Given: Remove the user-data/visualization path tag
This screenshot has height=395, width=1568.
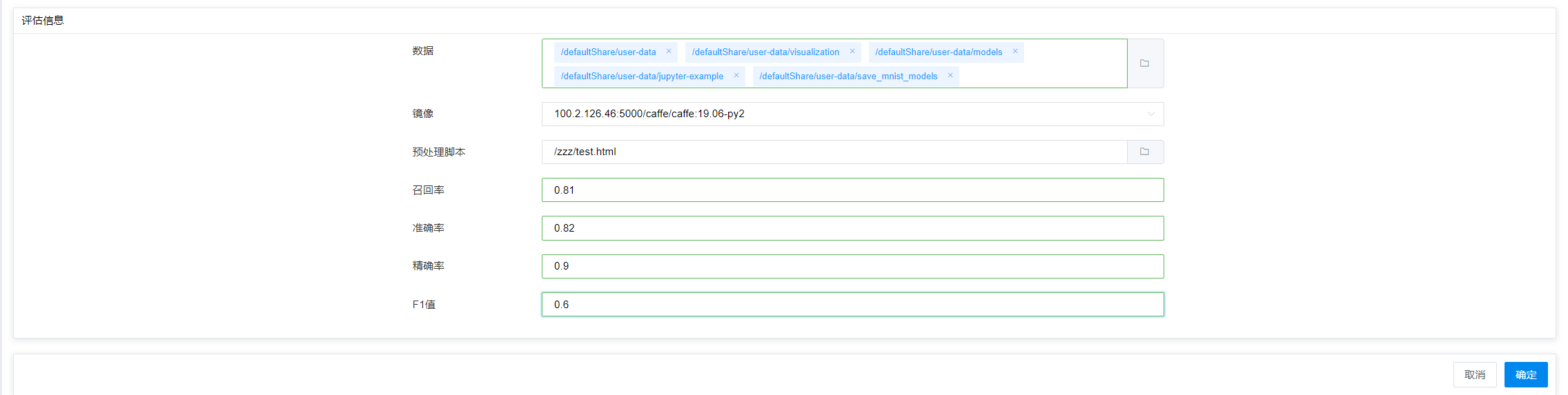Looking at the screenshot, I should tap(852, 52).
